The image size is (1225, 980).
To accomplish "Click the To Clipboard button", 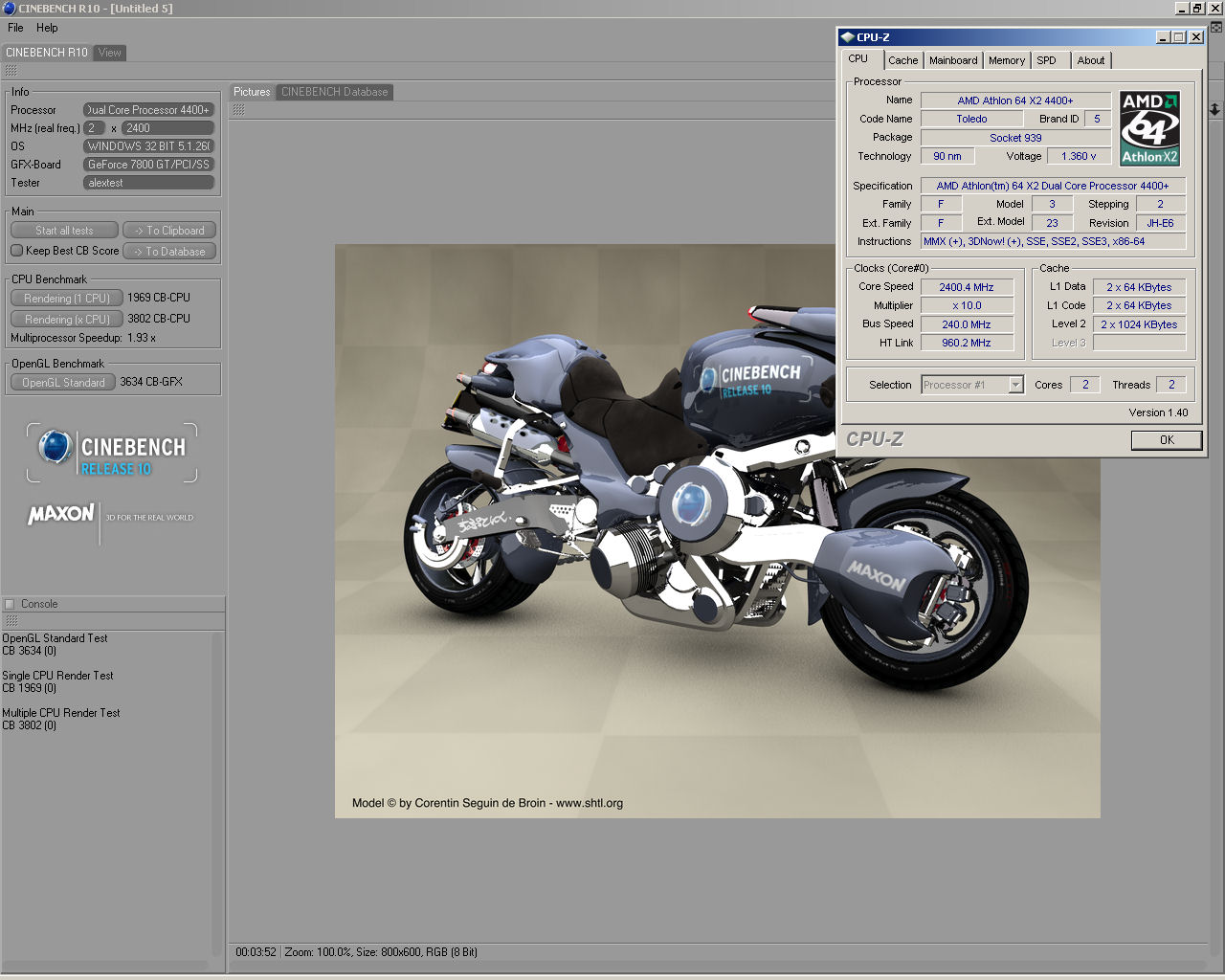I will (169, 231).
